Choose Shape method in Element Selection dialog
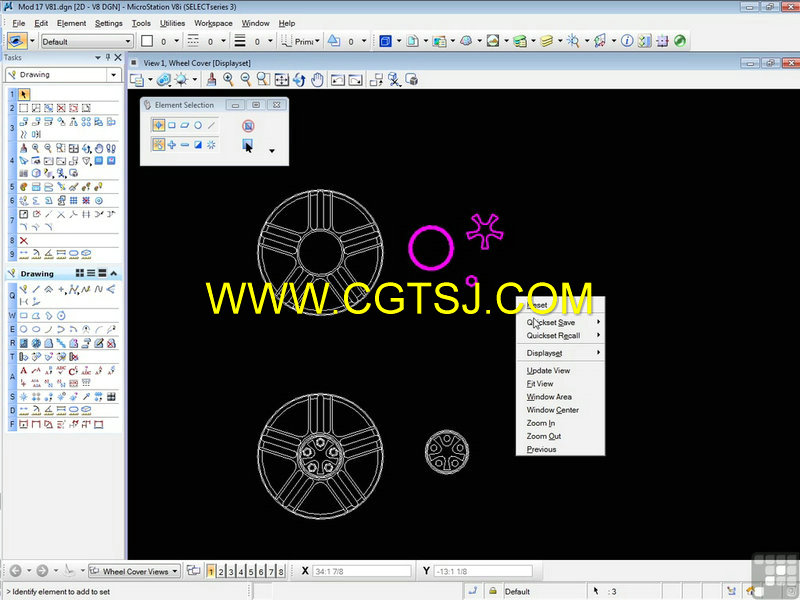The image size is (800, 600). click(185, 125)
